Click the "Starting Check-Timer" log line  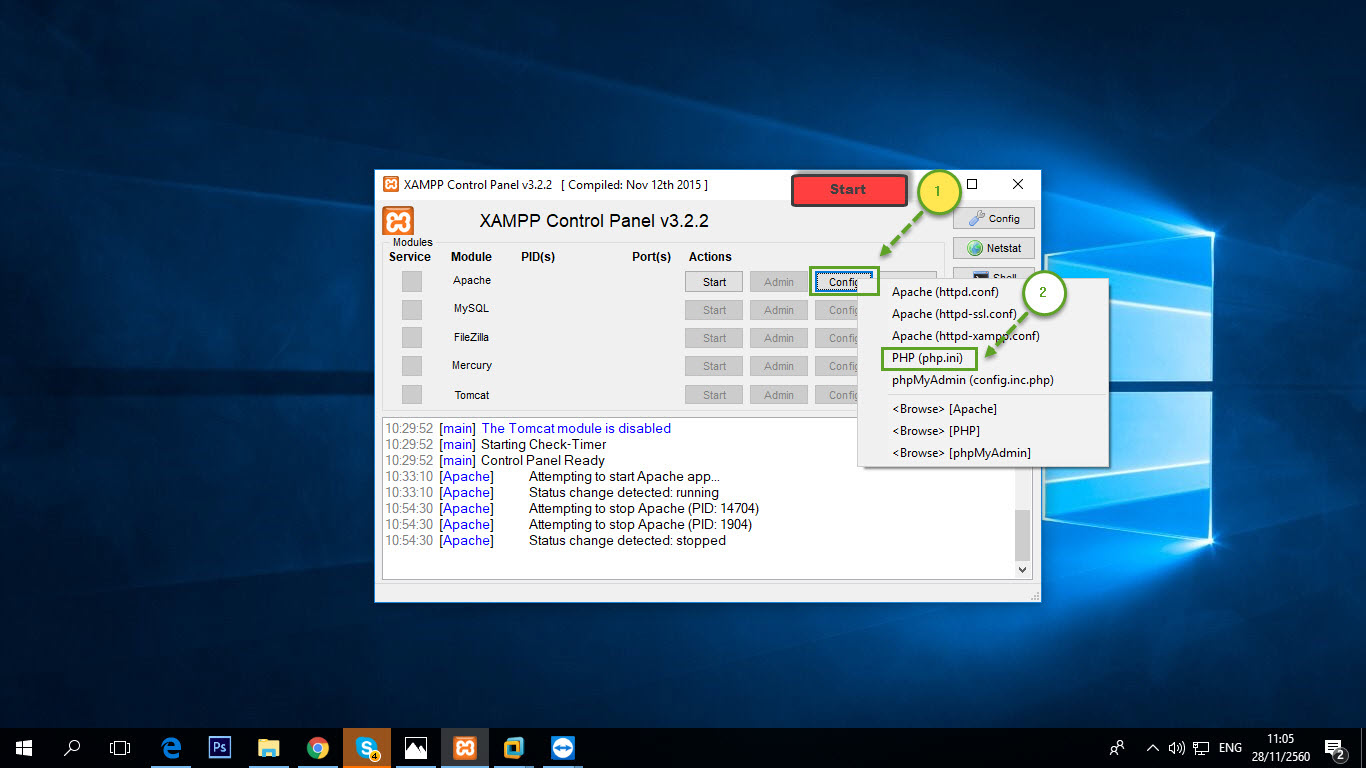tap(544, 444)
